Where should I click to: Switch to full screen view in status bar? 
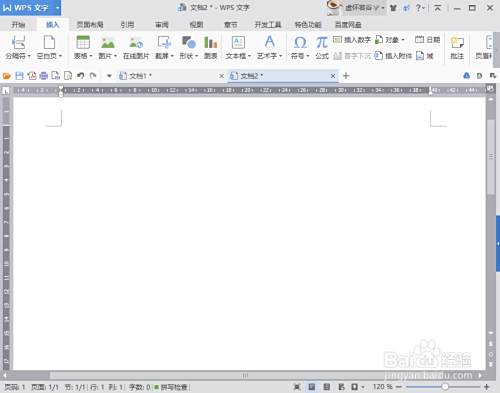coord(297,387)
